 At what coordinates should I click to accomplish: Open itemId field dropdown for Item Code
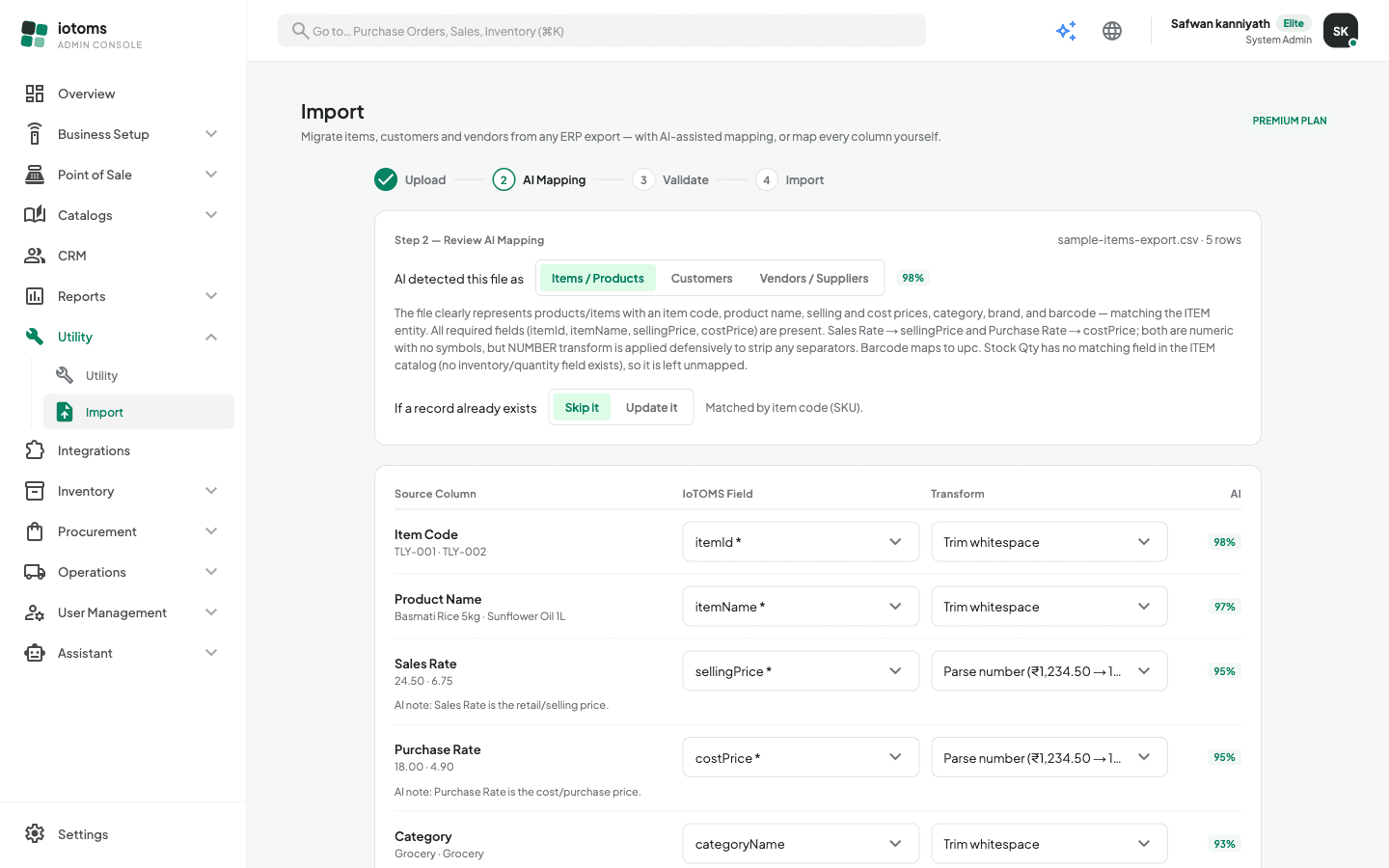801,542
